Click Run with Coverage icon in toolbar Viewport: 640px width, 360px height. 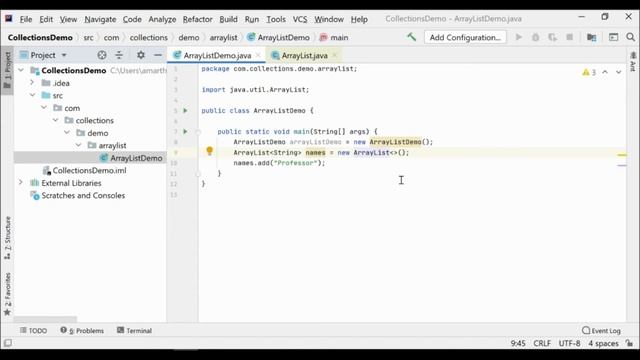pos(552,37)
